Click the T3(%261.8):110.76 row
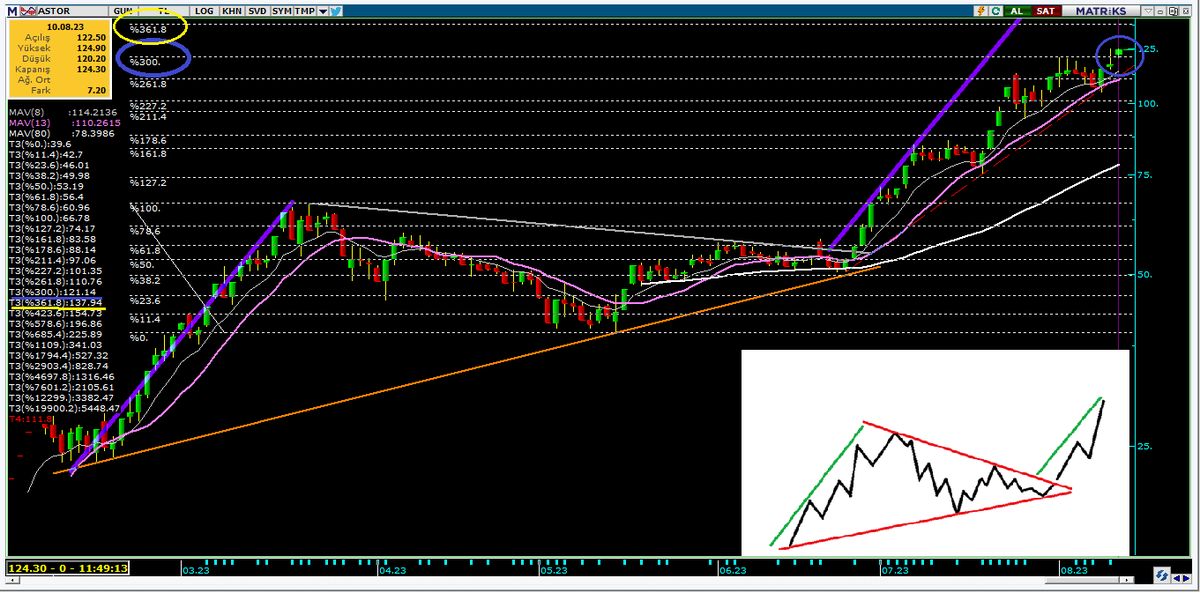 pos(54,281)
